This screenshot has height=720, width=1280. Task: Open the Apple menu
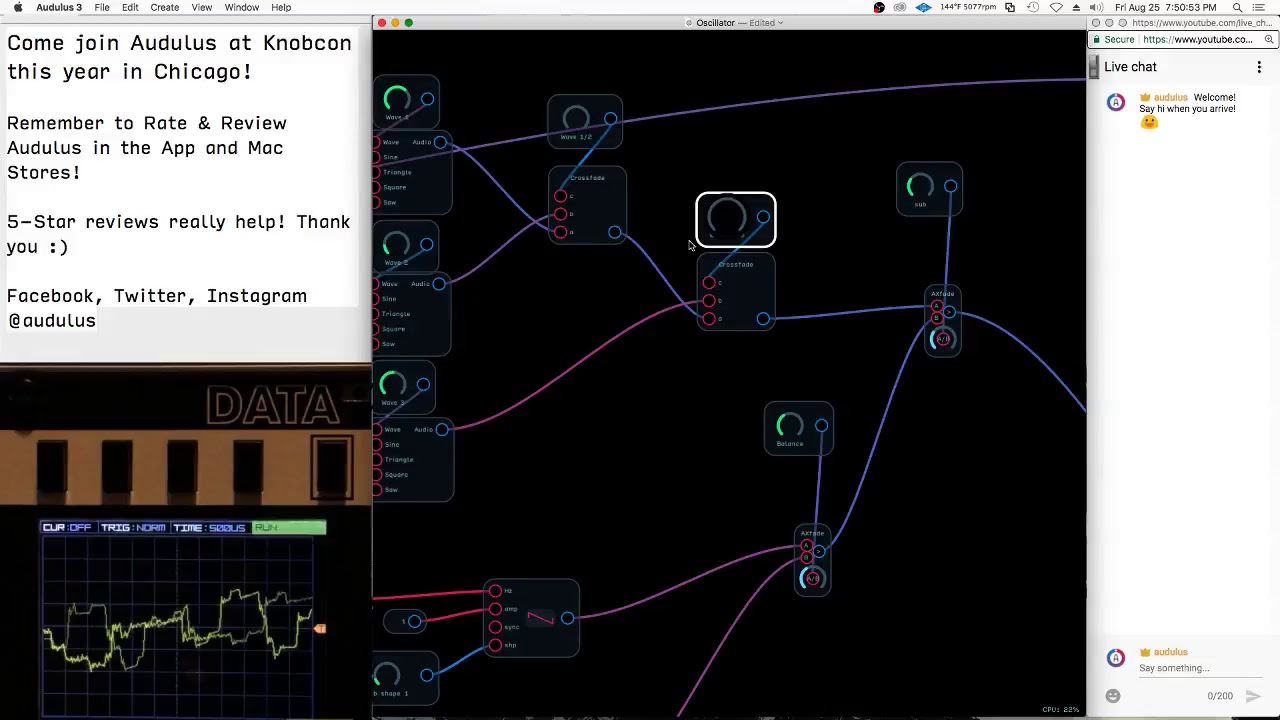click(x=17, y=7)
